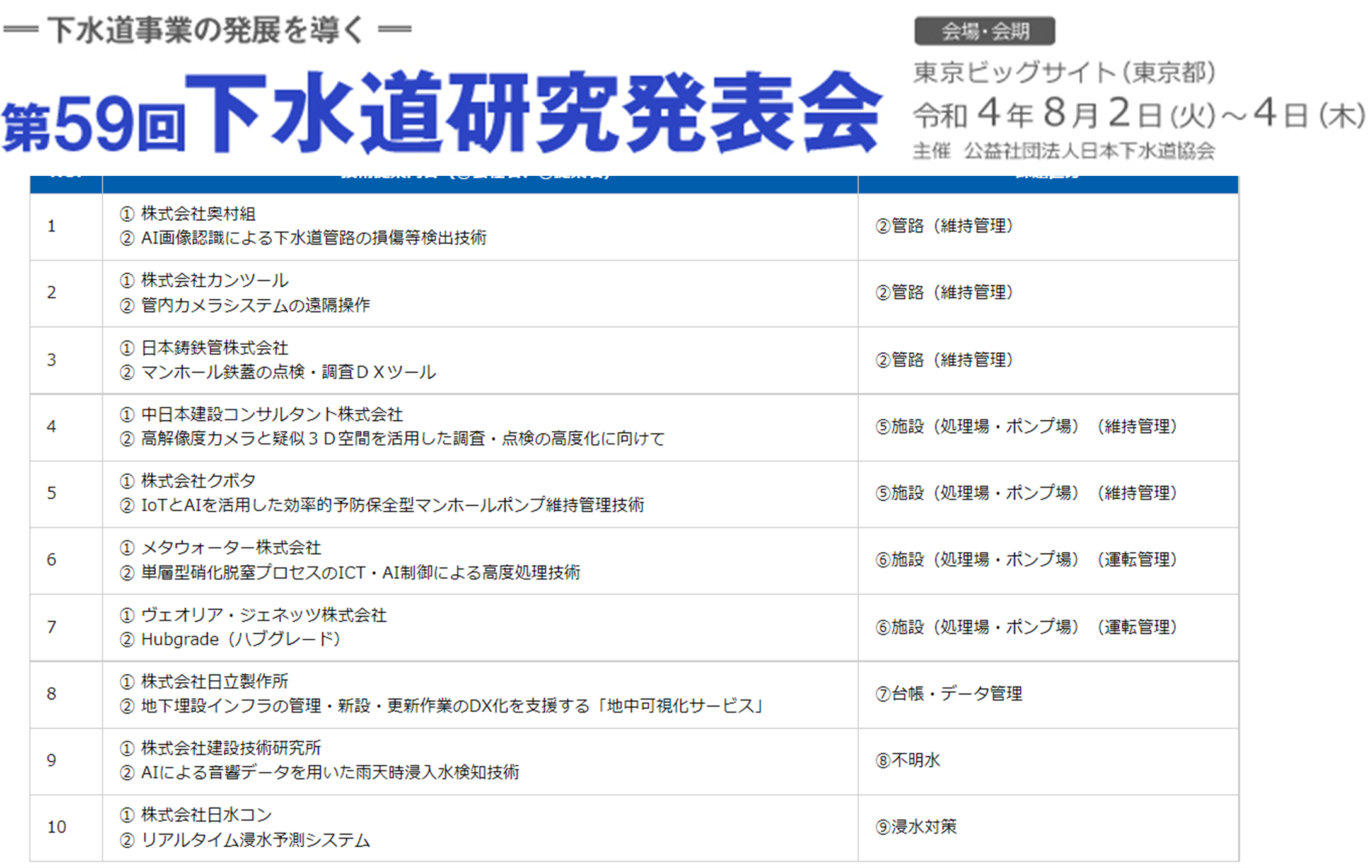Select 中日本建設コンサルタント株式会社 entry

point(272,415)
